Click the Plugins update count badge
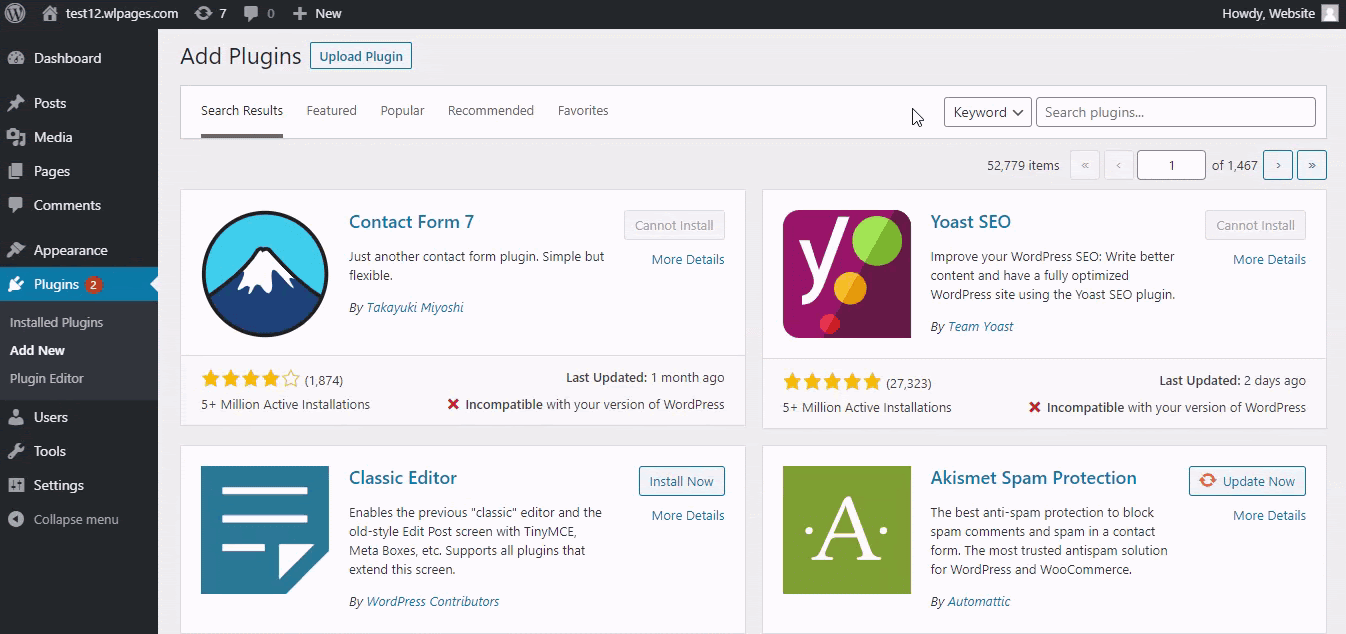This screenshot has height=634, width=1346. pyautogui.click(x=93, y=284)
